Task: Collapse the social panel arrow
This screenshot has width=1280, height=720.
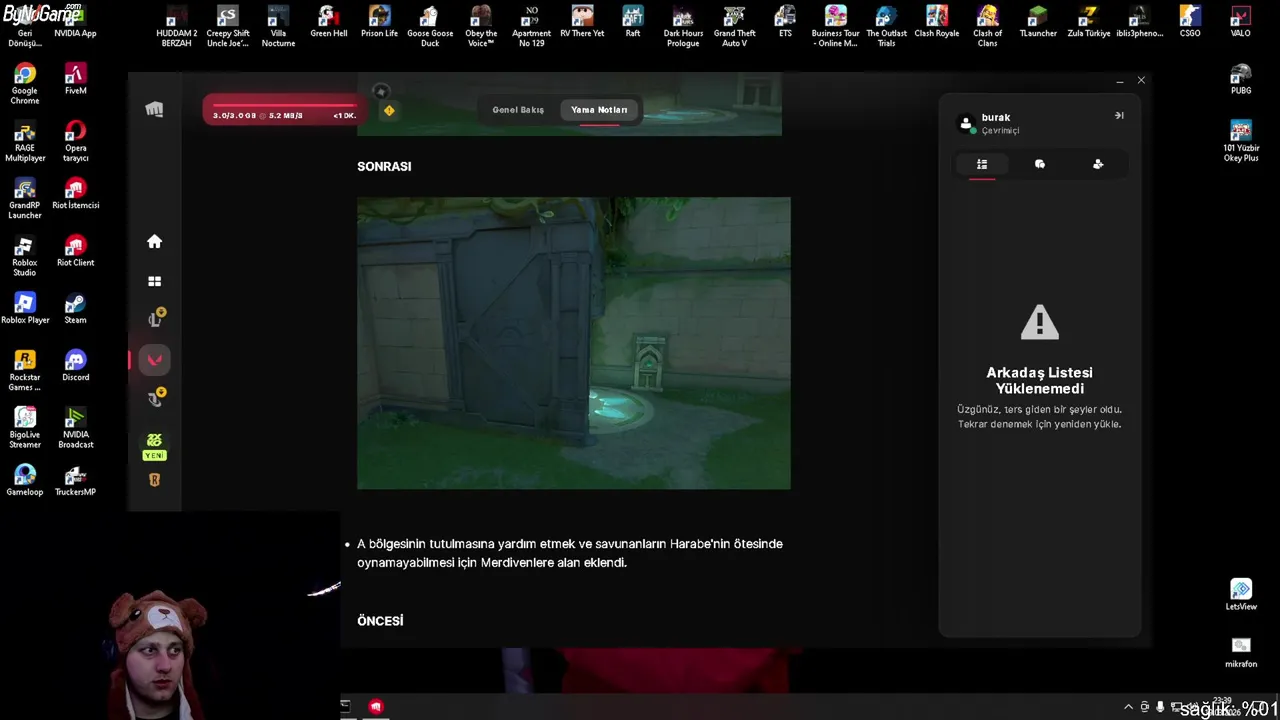Action: coord(1119,116)
